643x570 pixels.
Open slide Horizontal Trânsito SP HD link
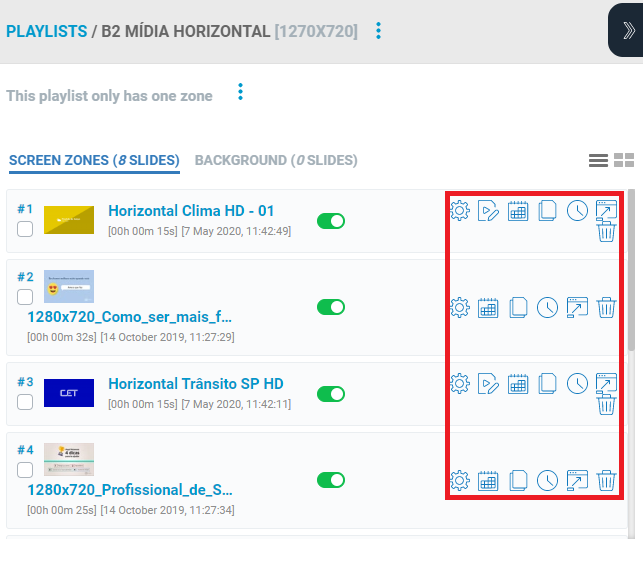tap(196, 384)
